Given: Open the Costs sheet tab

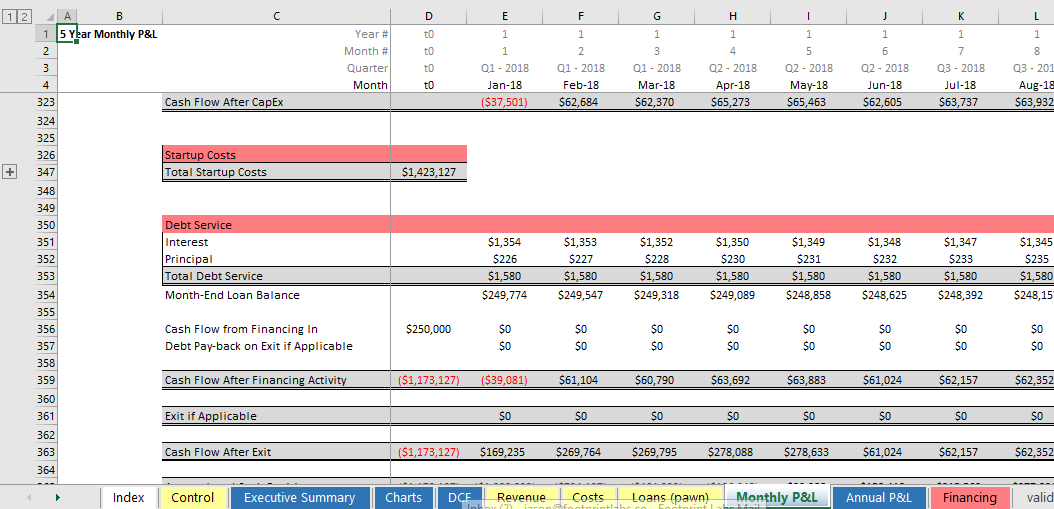Looking at the screenshot, I should click(588, 498).
